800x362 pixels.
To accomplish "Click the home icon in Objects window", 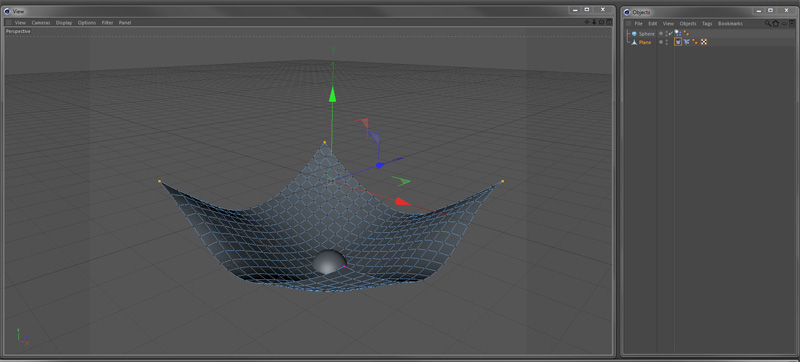I will [x=776, y=23].
